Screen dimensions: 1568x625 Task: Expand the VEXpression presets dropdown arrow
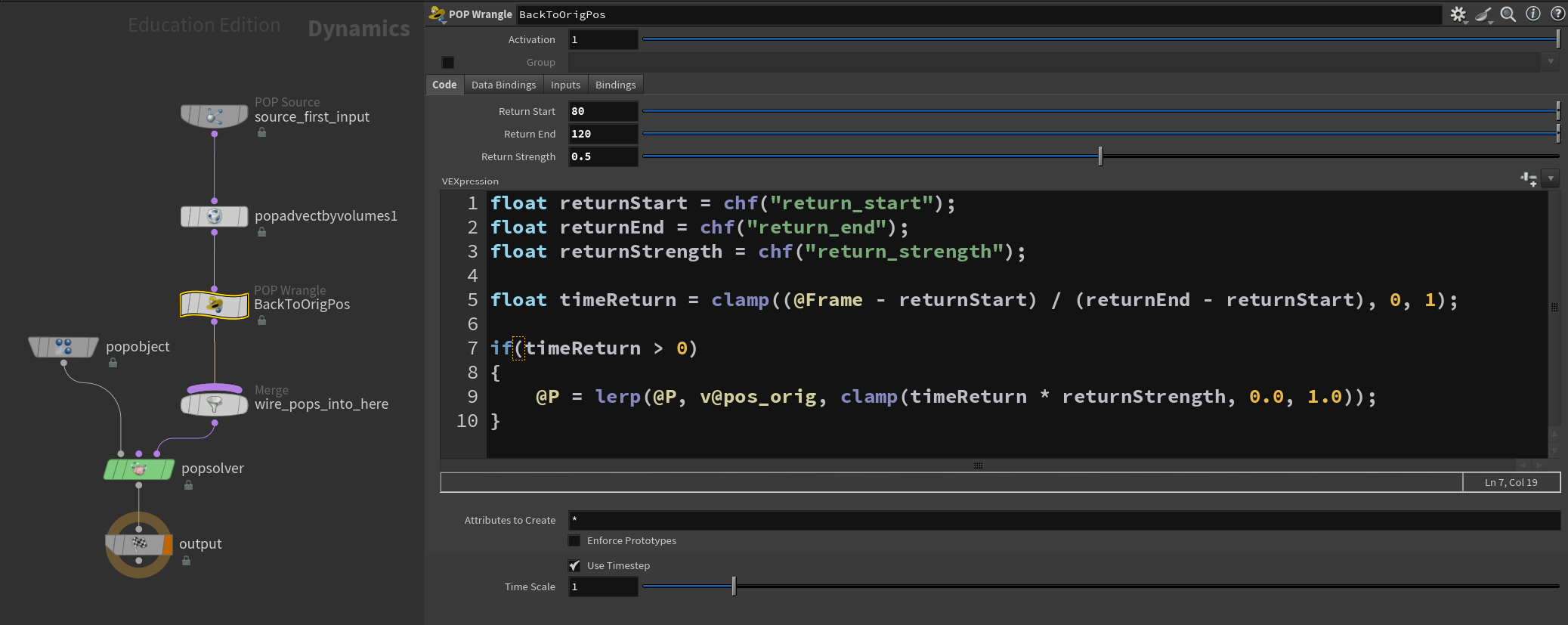(x=1551, y=179)
